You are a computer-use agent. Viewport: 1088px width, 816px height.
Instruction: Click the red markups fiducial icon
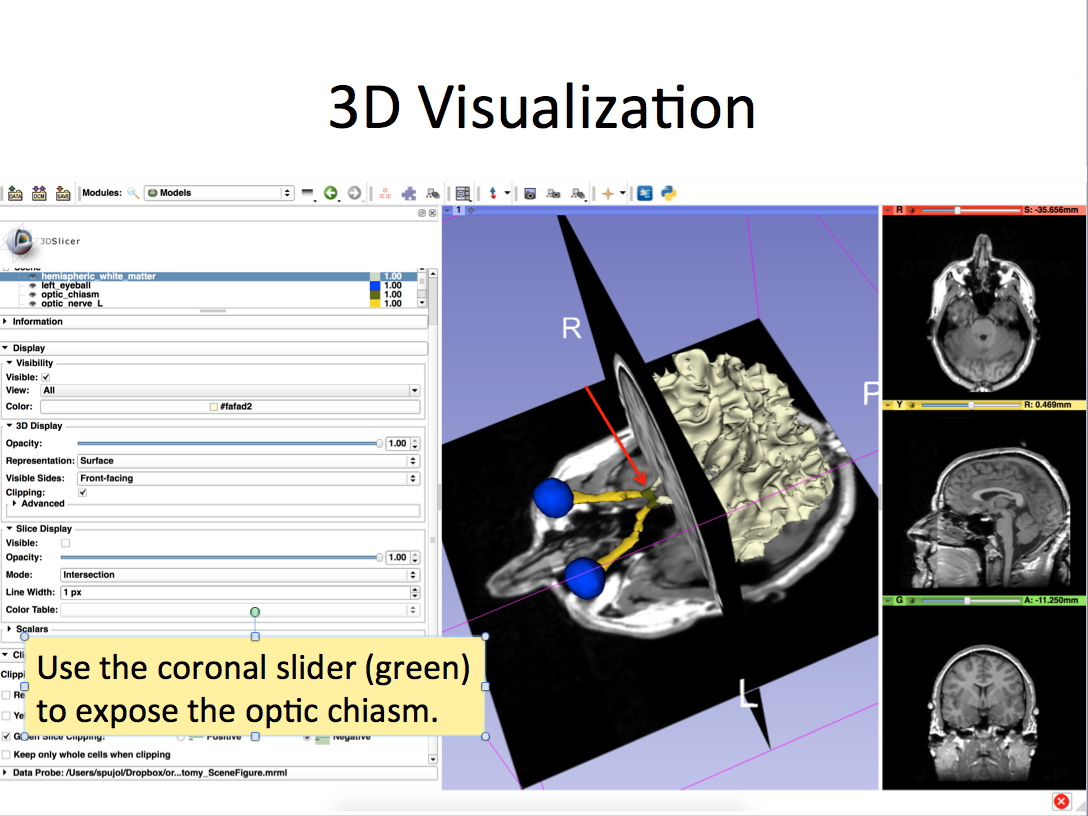point(385,194)
